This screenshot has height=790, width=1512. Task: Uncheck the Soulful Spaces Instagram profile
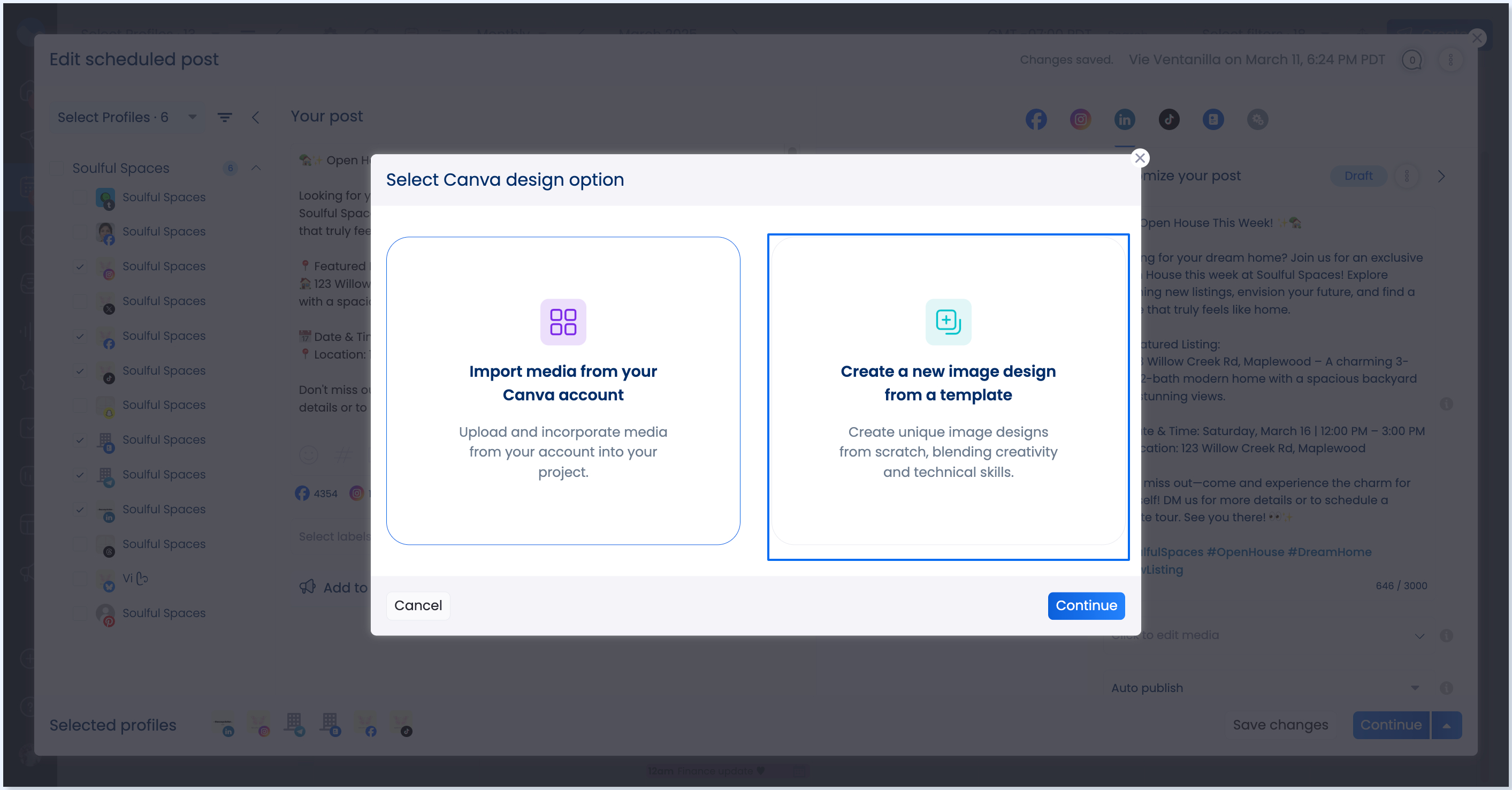pos(80,267)
